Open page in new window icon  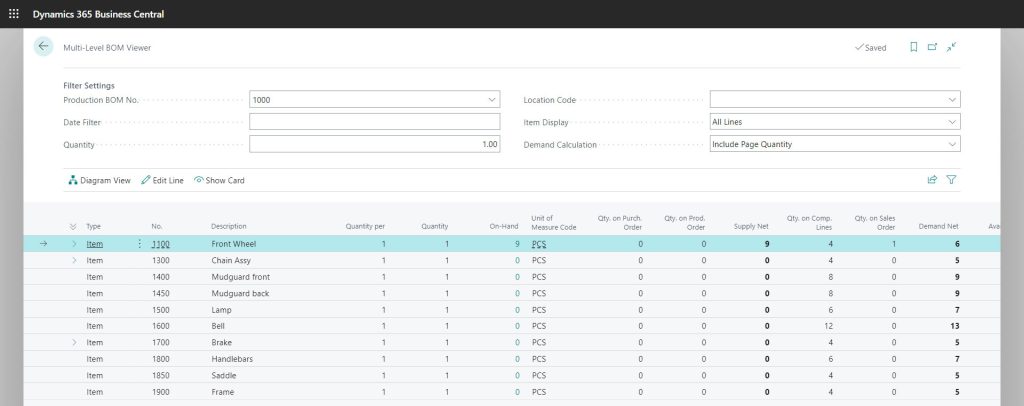click(x=932, y=47)
